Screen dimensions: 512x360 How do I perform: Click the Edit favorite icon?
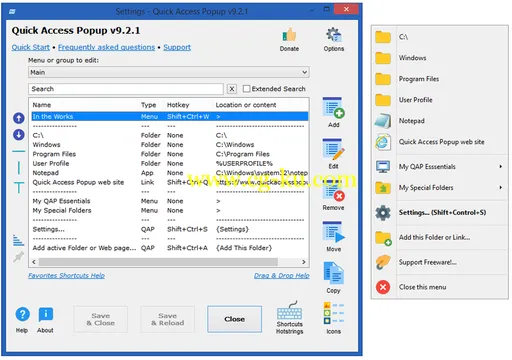(x=333, y=149)
